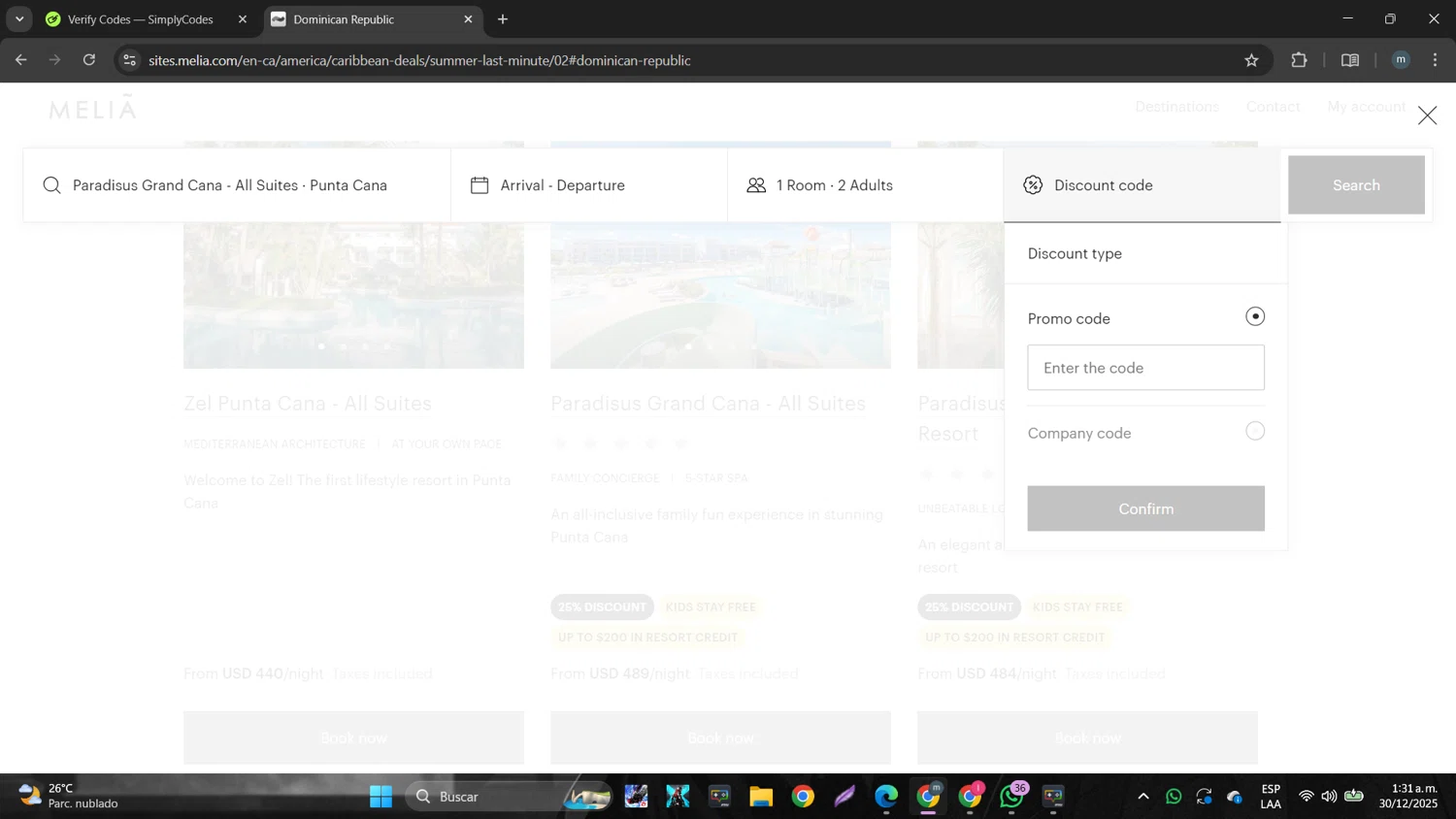Select the Promo code radio button

(1255, 316)
